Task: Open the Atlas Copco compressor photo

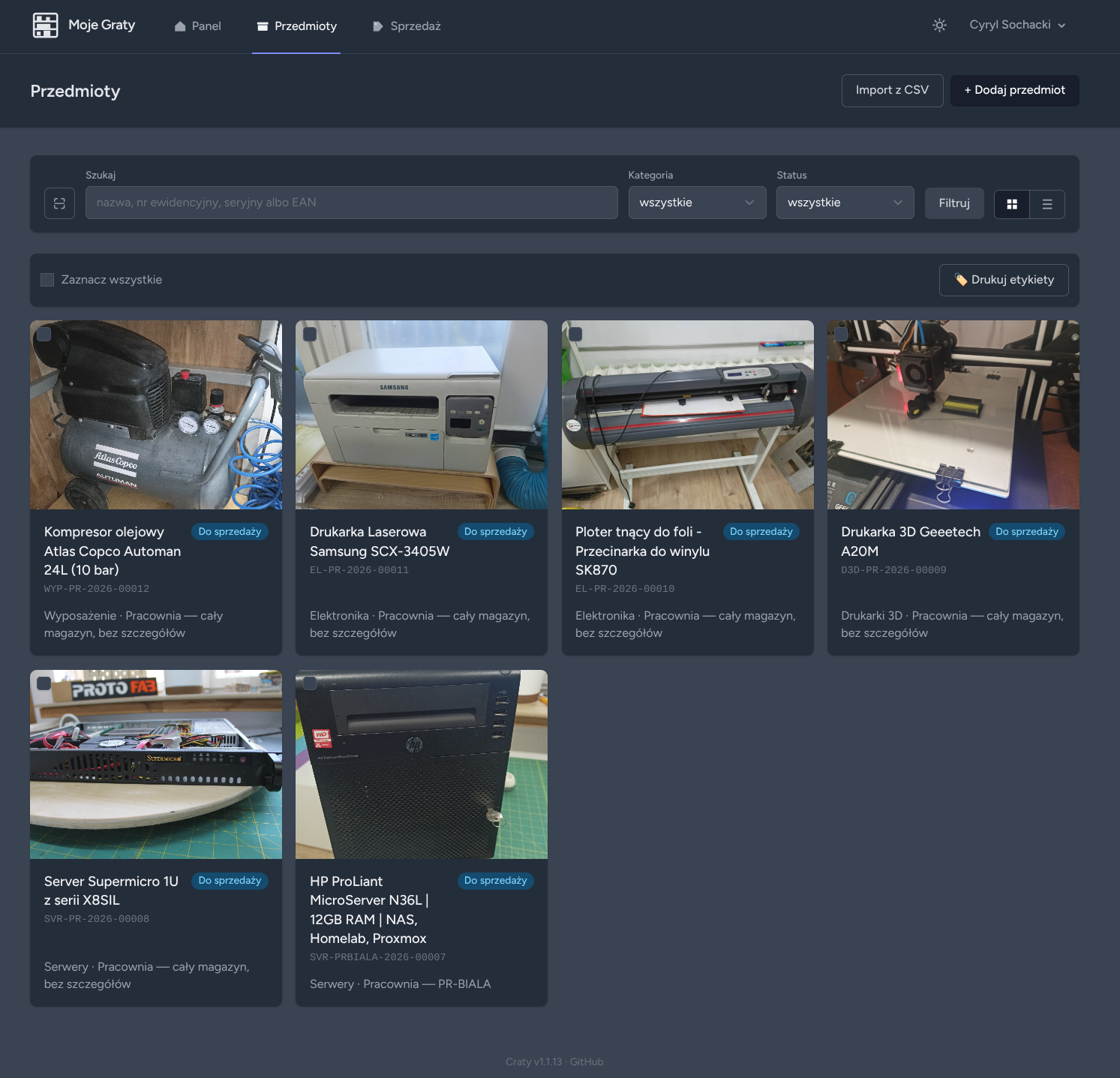Action: pos(156,415)
